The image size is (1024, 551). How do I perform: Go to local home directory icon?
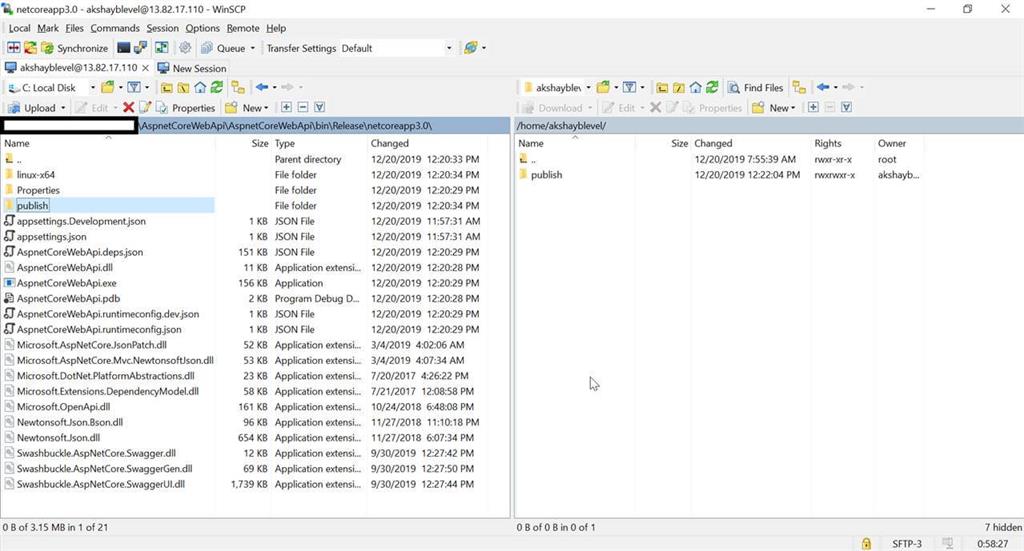click(200, 87)
